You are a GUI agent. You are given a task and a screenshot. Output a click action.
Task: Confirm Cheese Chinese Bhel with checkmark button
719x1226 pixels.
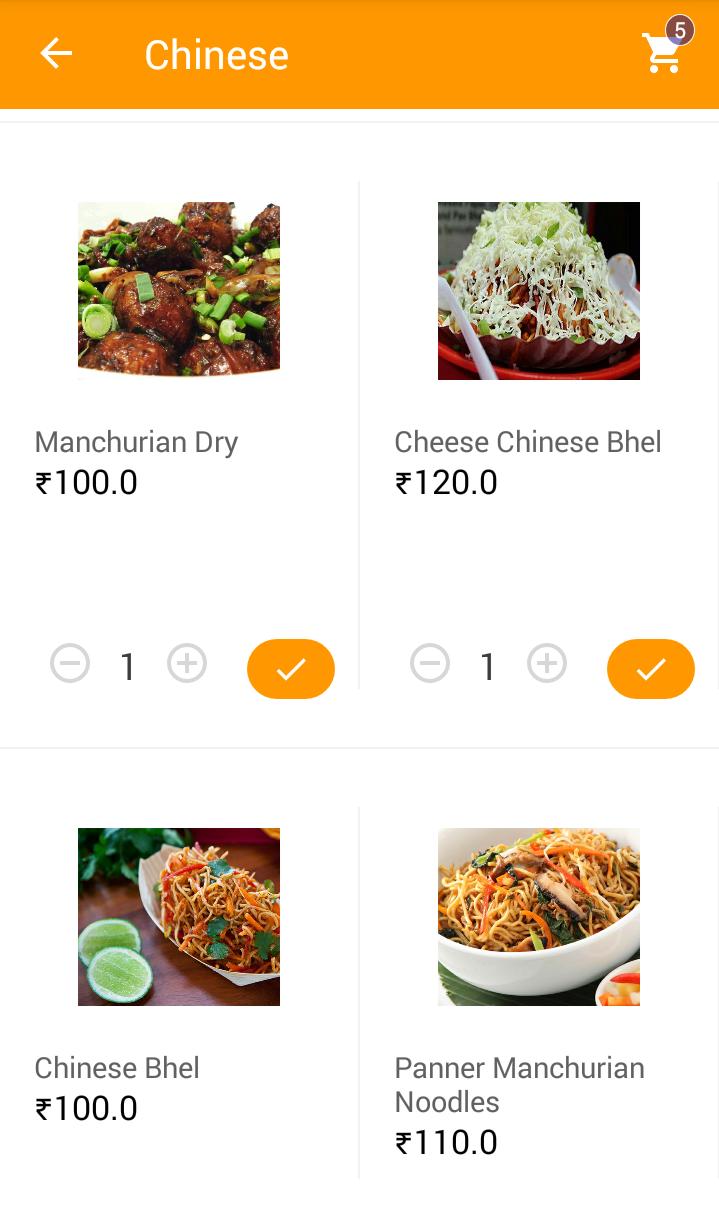click(651, 669)
